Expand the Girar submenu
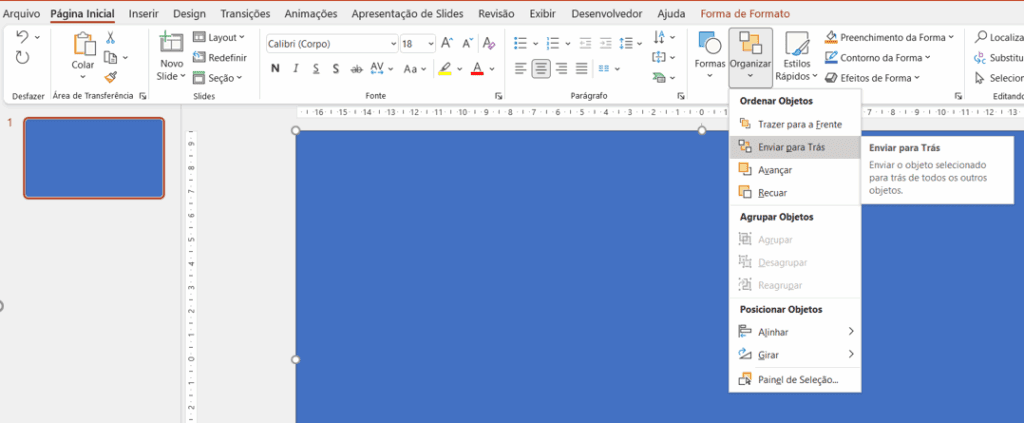 coord(795,354)
